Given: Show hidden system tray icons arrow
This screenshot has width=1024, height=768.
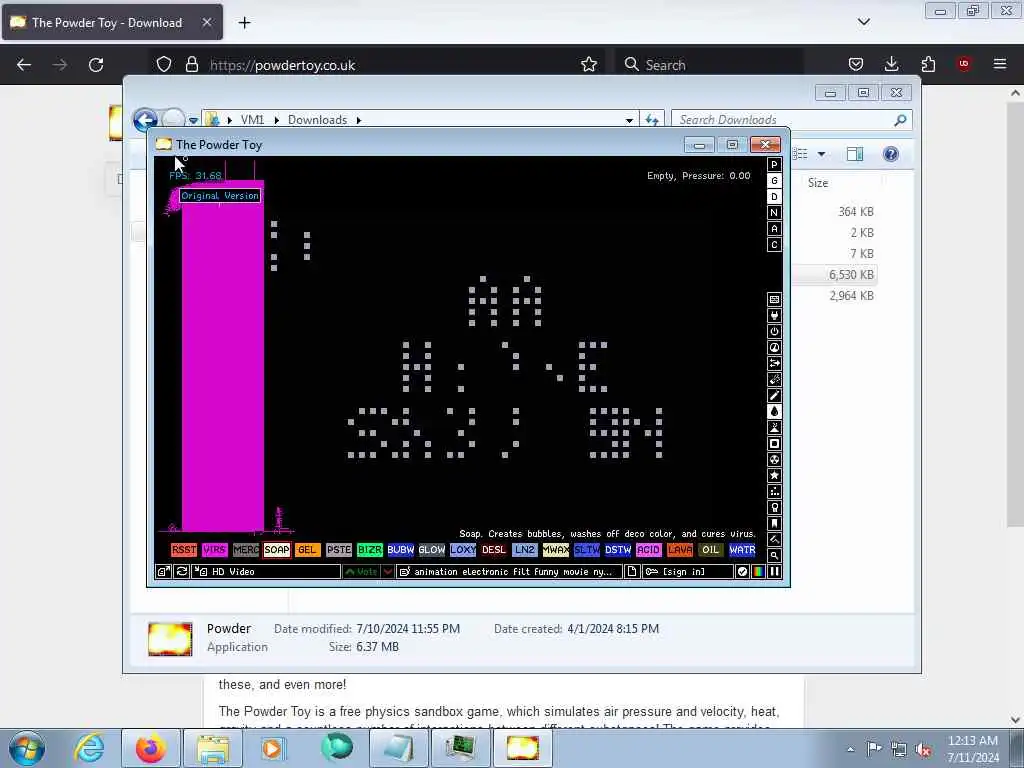Looking at the screenshot, I should 850,749.
